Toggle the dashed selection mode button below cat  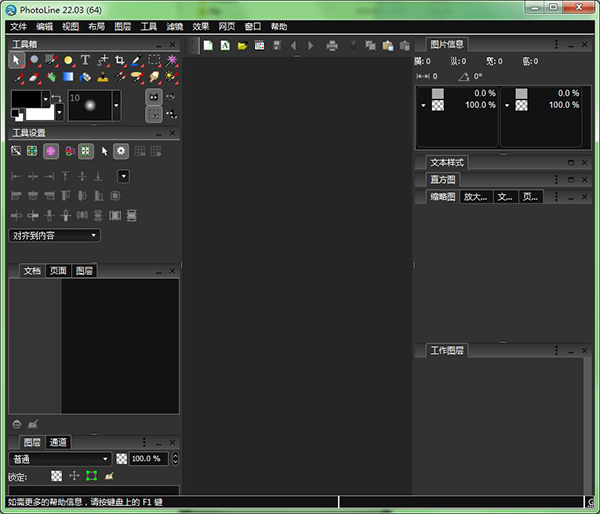[154, 114]
